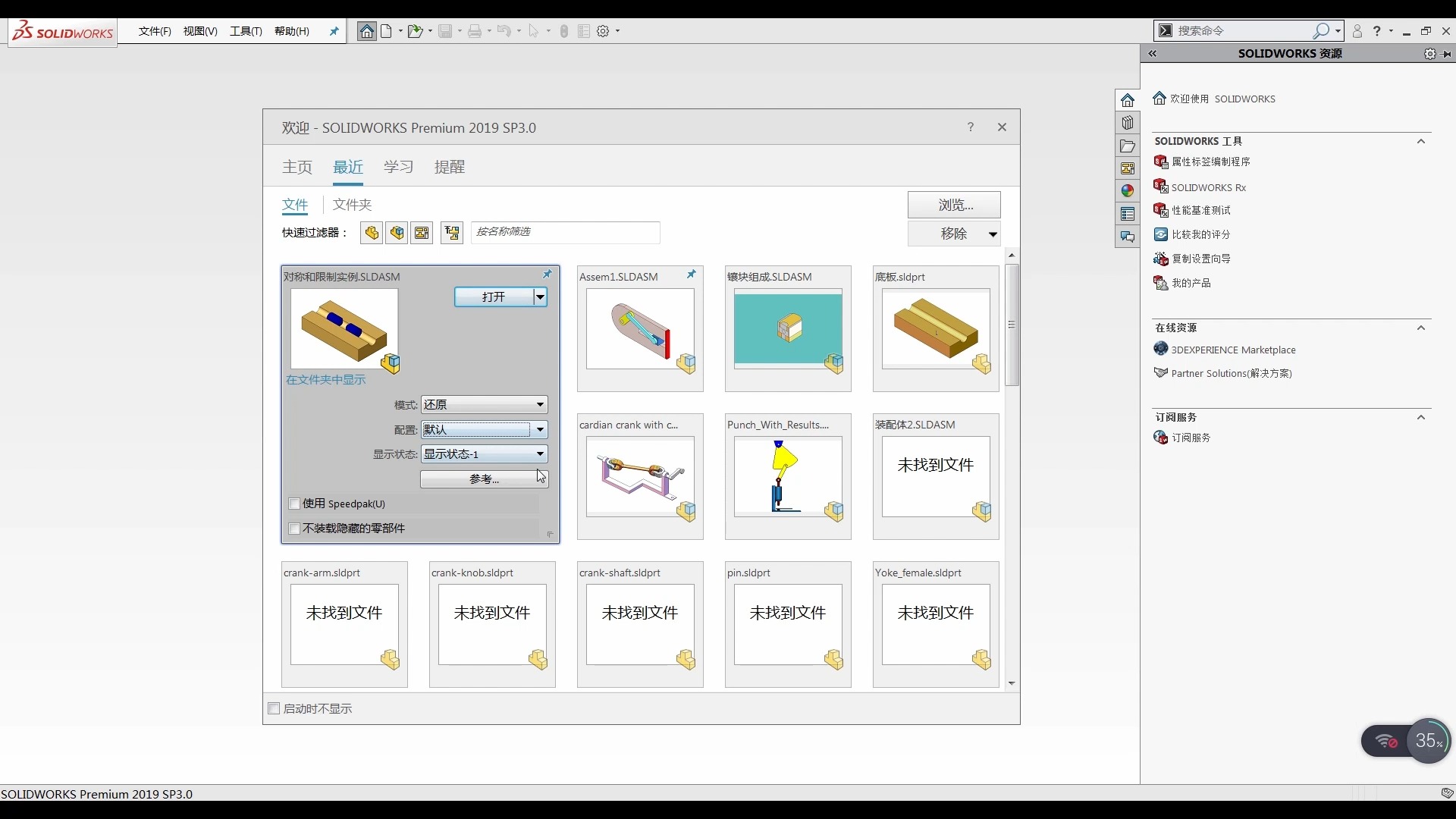Open SOLIDWORKS Forum tab in task pane
Screen dimensions: 1456x819
pyautogui.click(x=1128, y=237)
